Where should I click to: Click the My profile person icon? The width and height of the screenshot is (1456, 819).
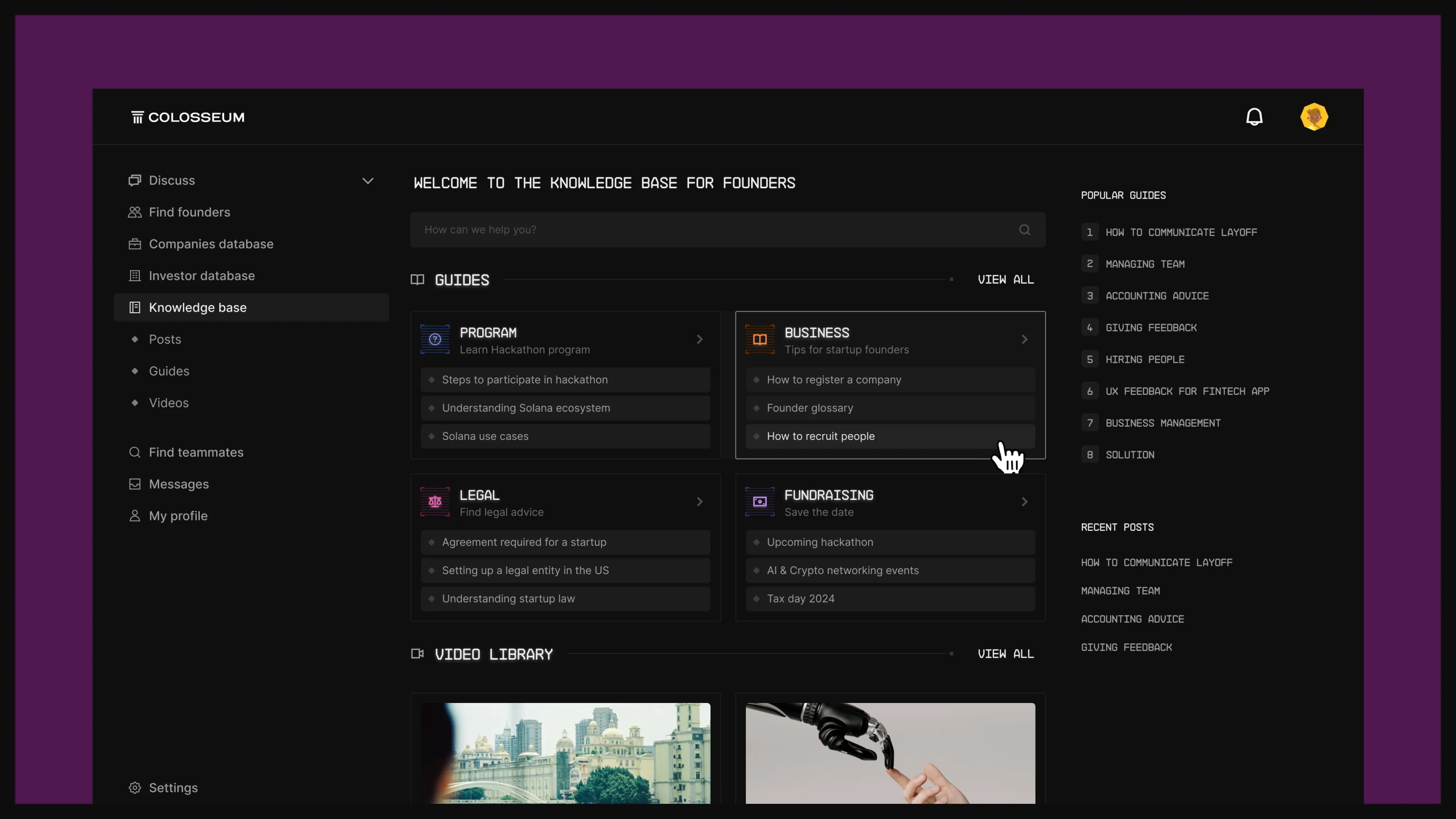click(135, 516)
